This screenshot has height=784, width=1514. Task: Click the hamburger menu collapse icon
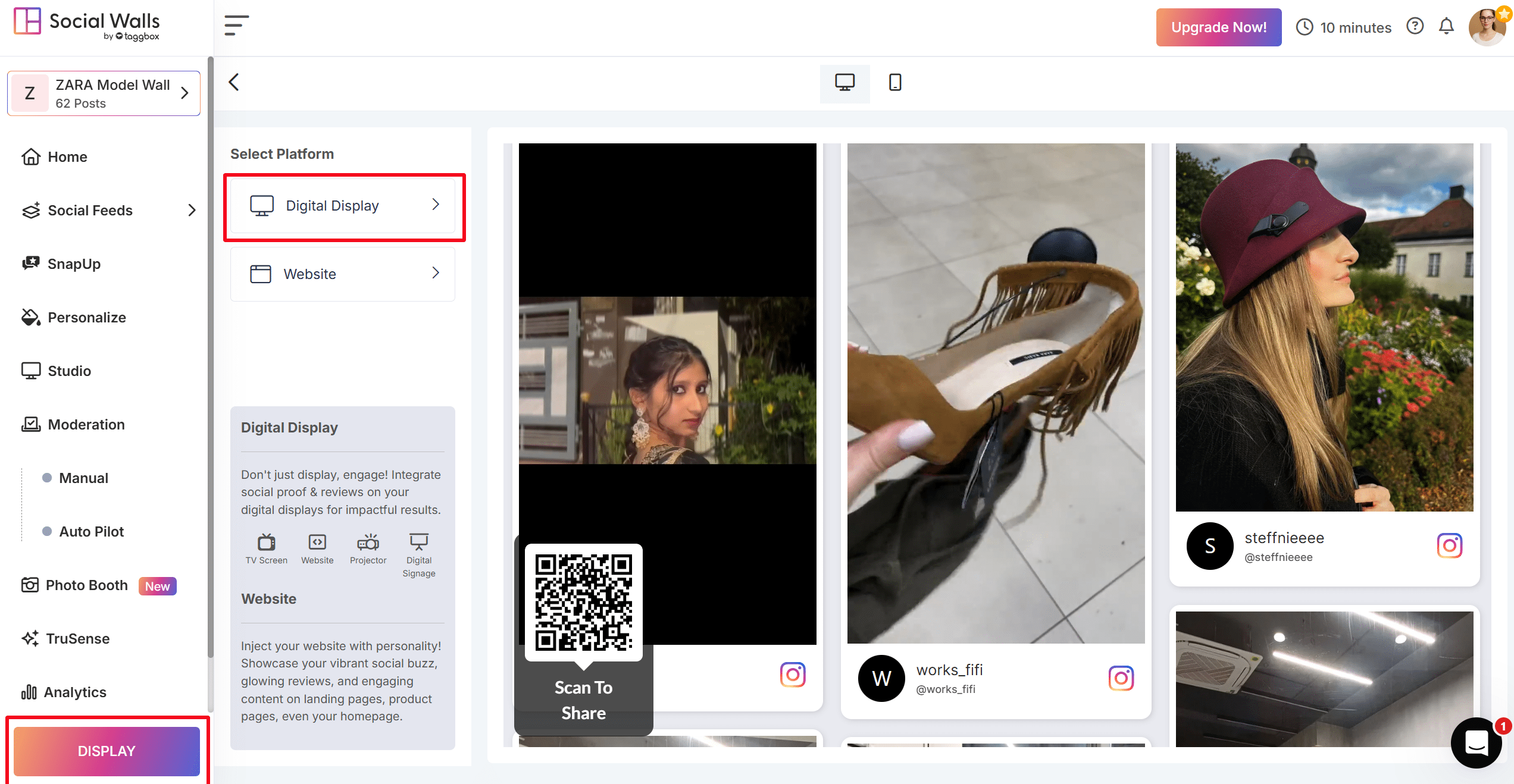click(x=236, y=26)
